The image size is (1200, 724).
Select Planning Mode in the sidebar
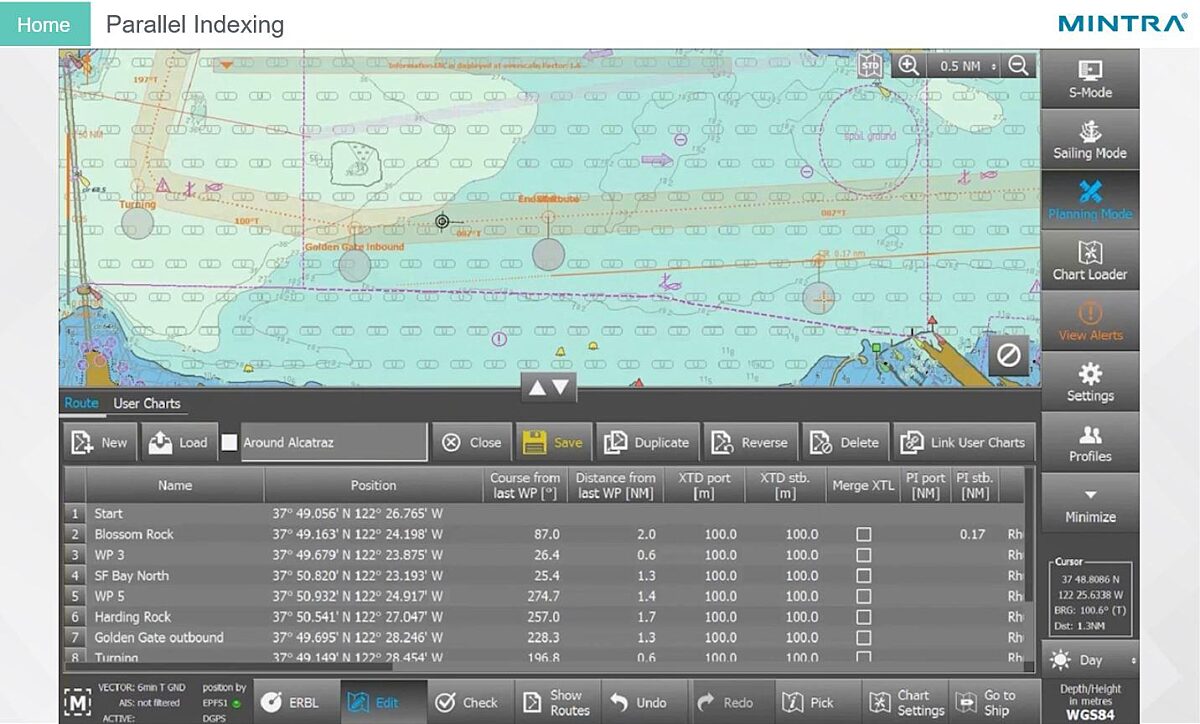click(1090, 200)
